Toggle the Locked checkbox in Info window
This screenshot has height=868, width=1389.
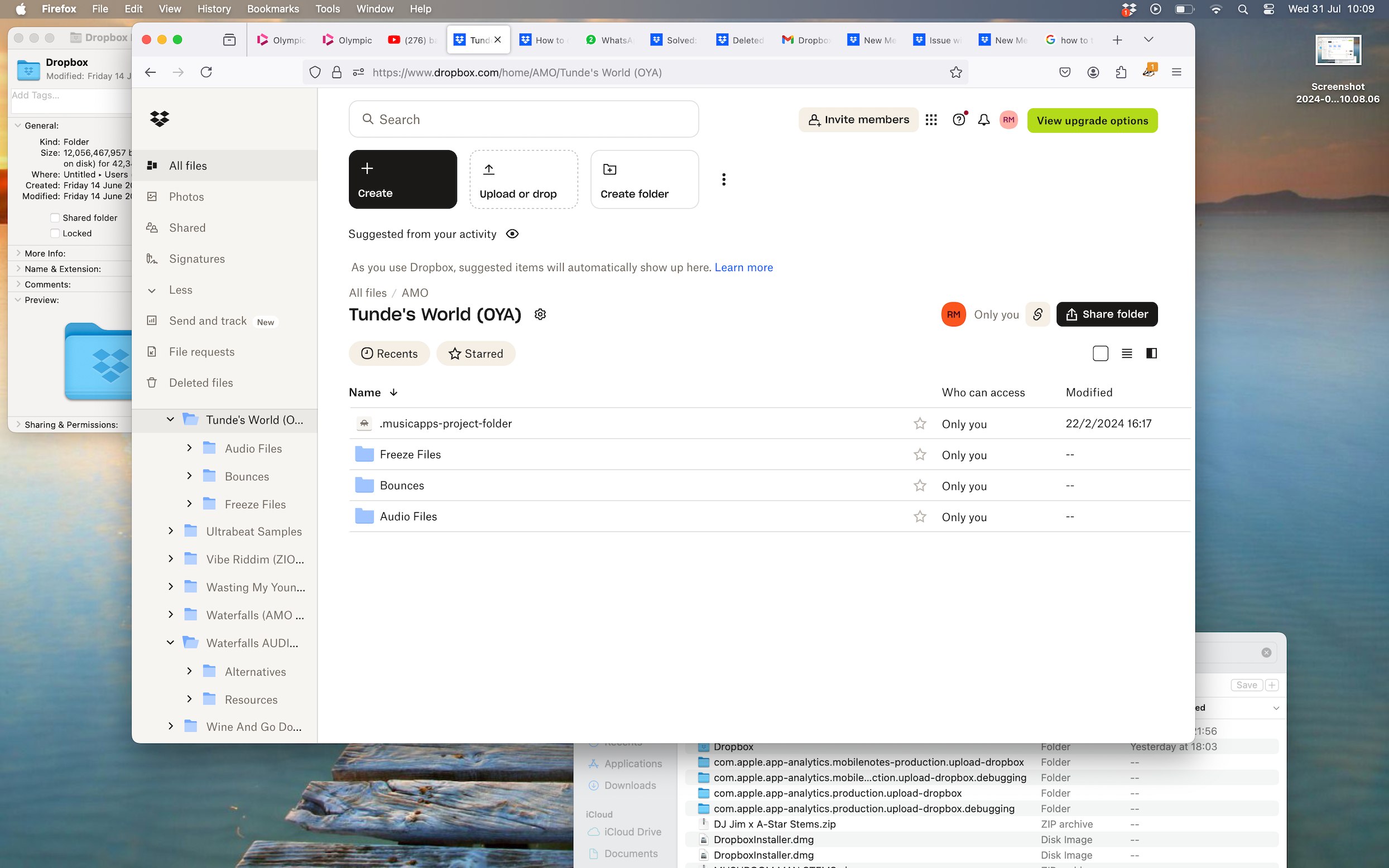click(x=55, y=233)
